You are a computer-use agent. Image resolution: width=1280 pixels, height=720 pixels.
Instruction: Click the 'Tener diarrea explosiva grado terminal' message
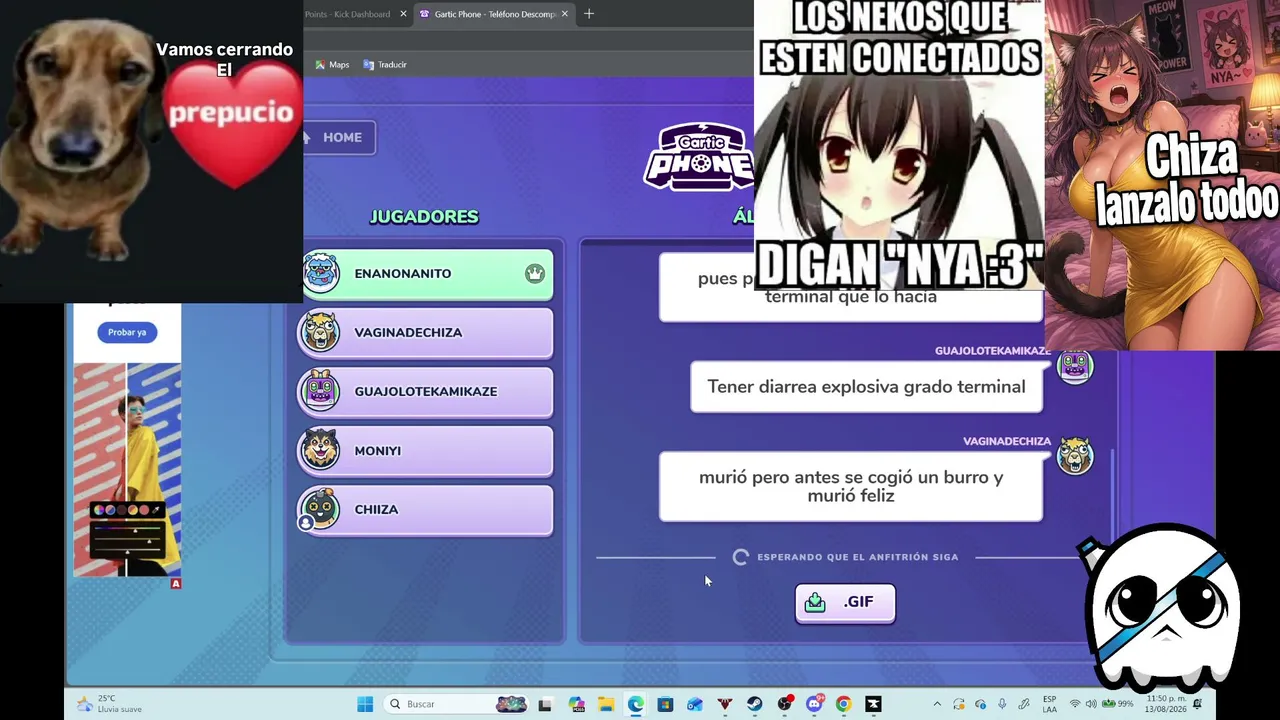click(866, 387)
